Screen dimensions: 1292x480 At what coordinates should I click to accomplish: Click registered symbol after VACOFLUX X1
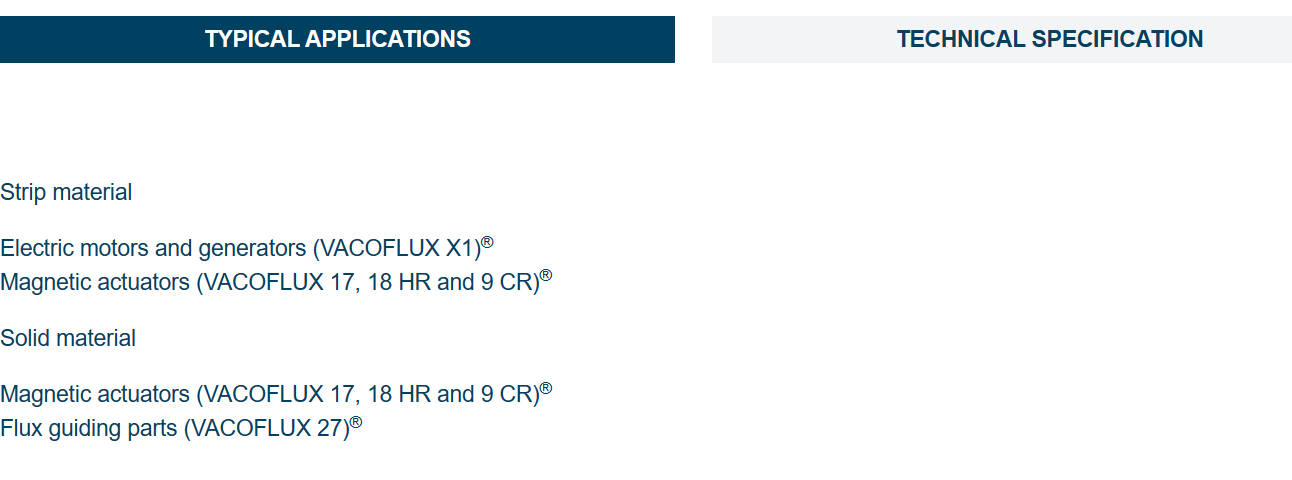click(487, 242)
